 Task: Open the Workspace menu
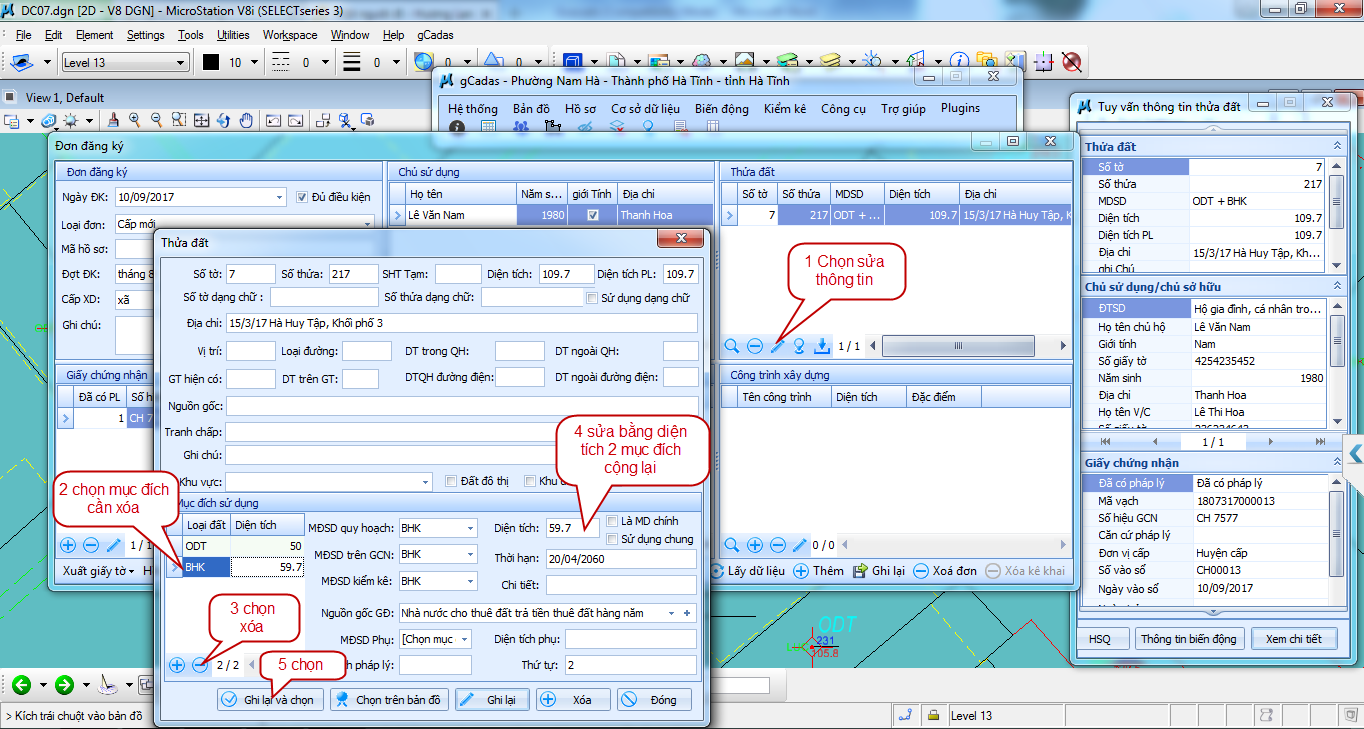click(x=290, y=35)
